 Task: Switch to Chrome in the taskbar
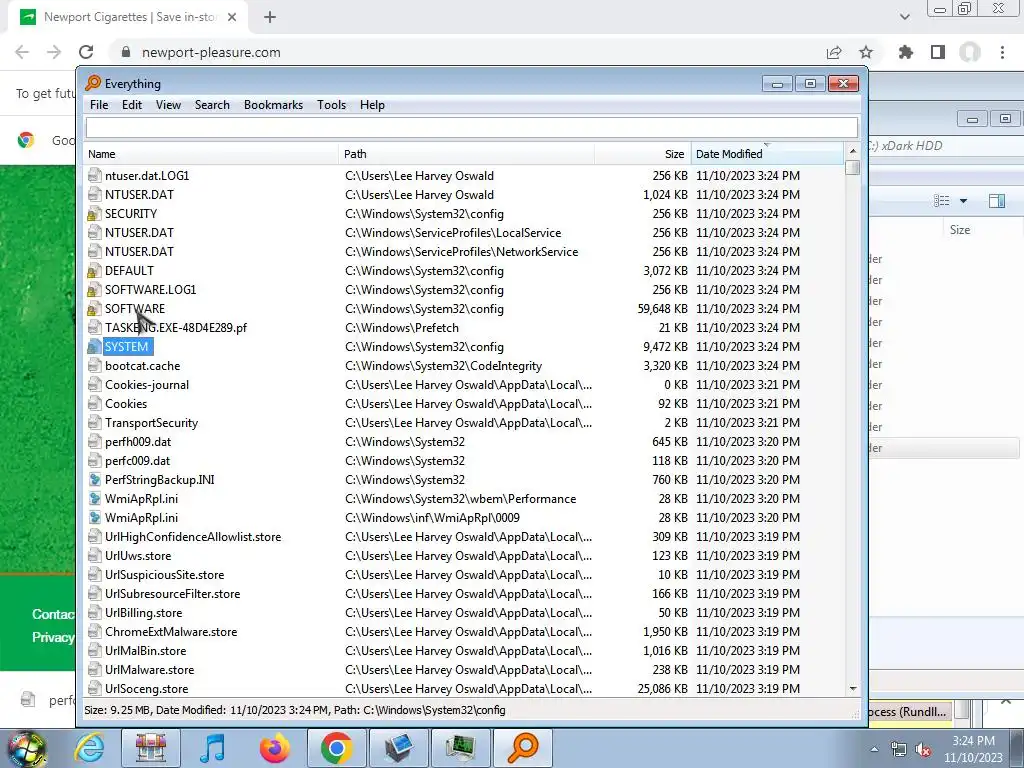click(x=336, y=748)
